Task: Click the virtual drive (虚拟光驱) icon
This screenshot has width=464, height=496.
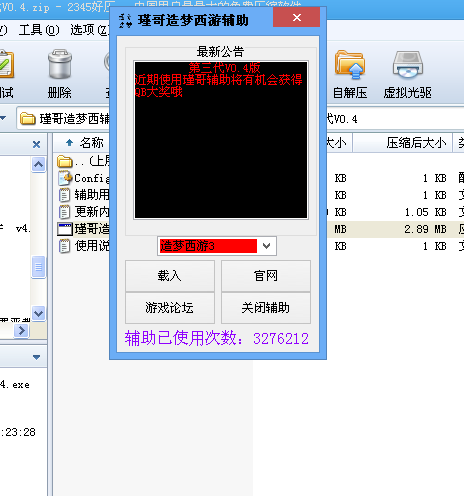Action: point(408,65)
